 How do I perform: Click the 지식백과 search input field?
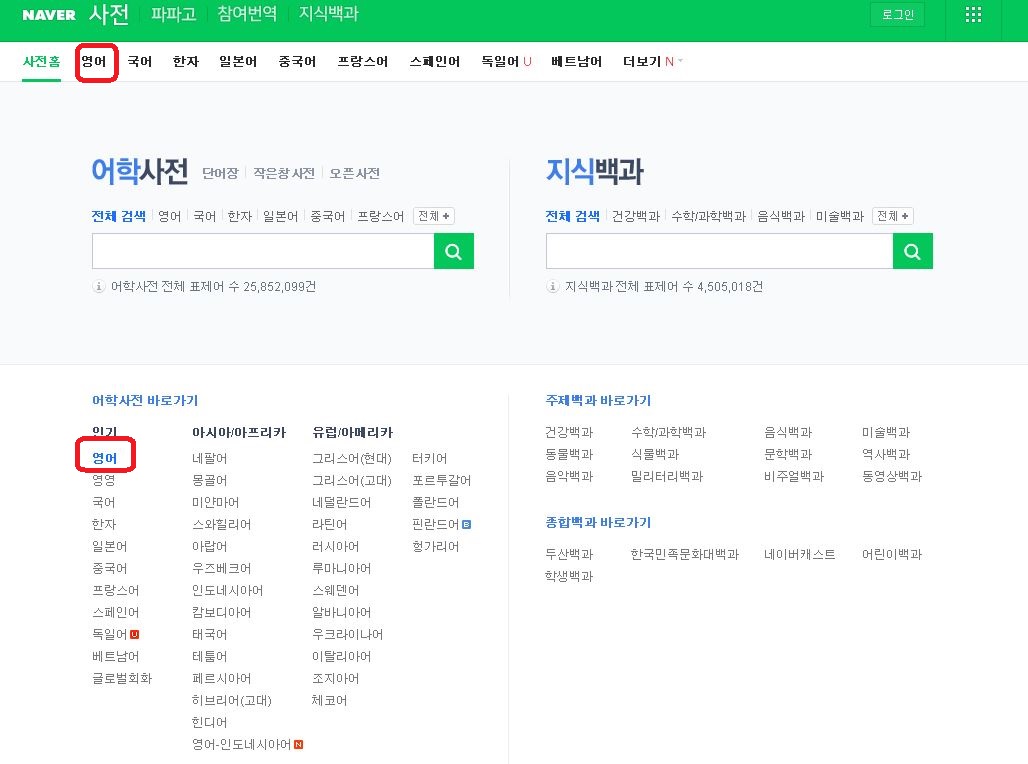click(x=719, y=251)
